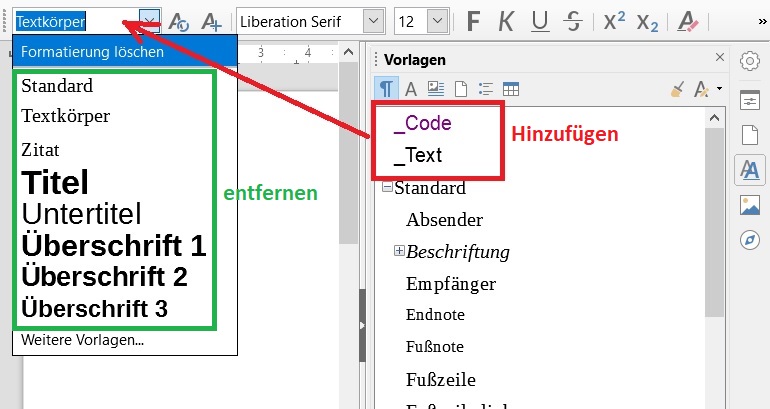
Task: Show character styles in Vorlagen panel
Action: [x=411, y=89]
